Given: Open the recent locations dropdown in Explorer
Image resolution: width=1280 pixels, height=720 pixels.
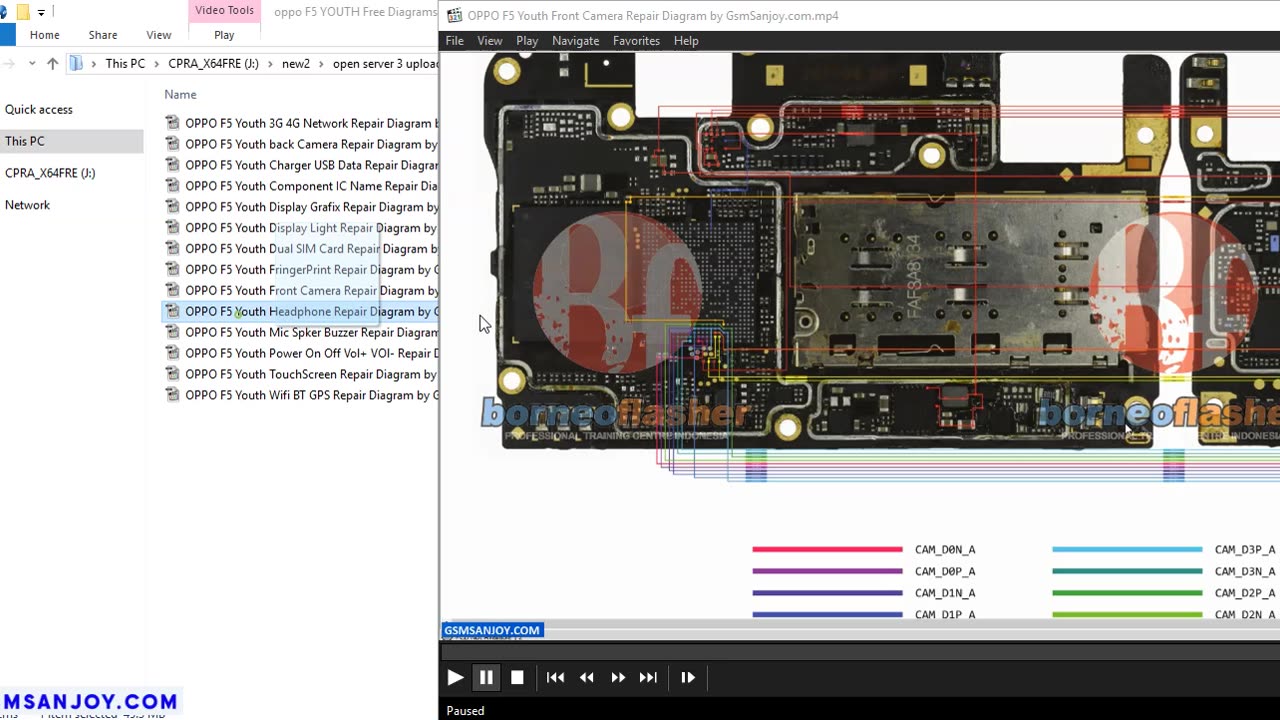Looking at the screenshot, I should click(32, 63).
